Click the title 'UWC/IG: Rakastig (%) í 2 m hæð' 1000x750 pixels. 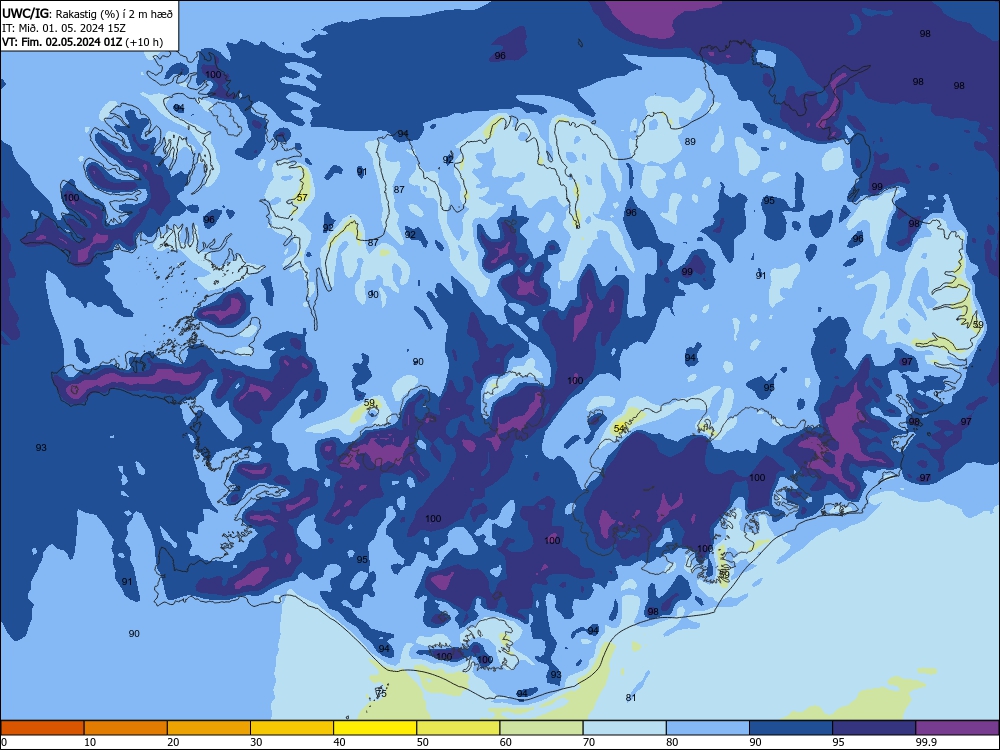coord(87,13)
